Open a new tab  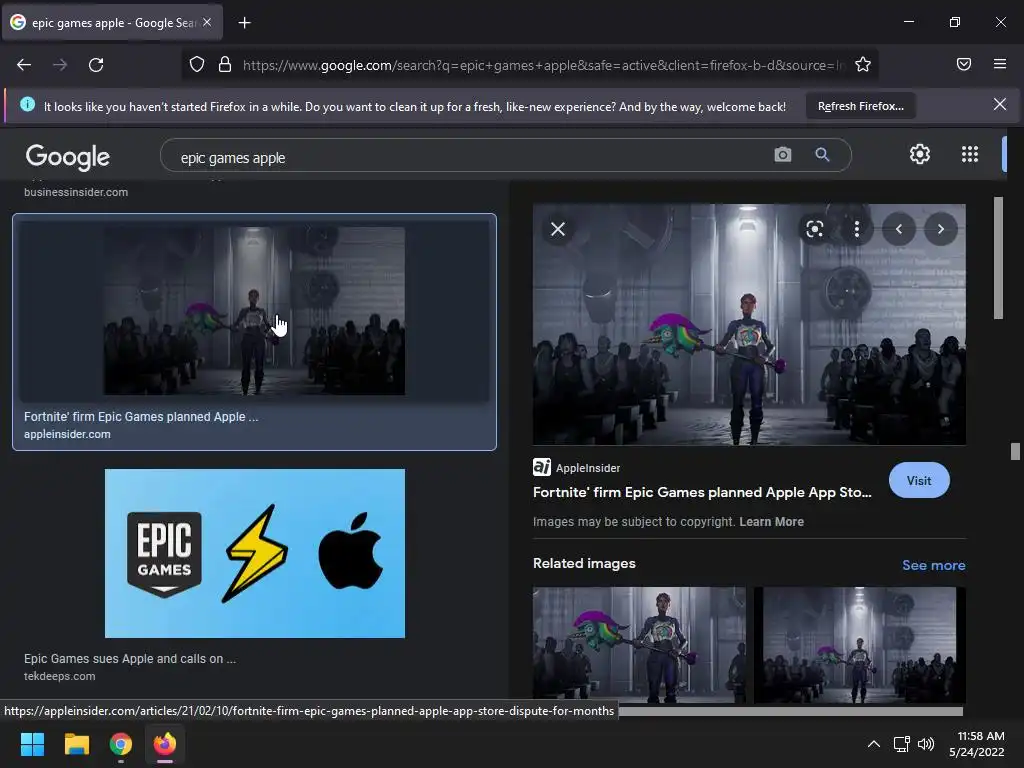[x=244, y=23]
